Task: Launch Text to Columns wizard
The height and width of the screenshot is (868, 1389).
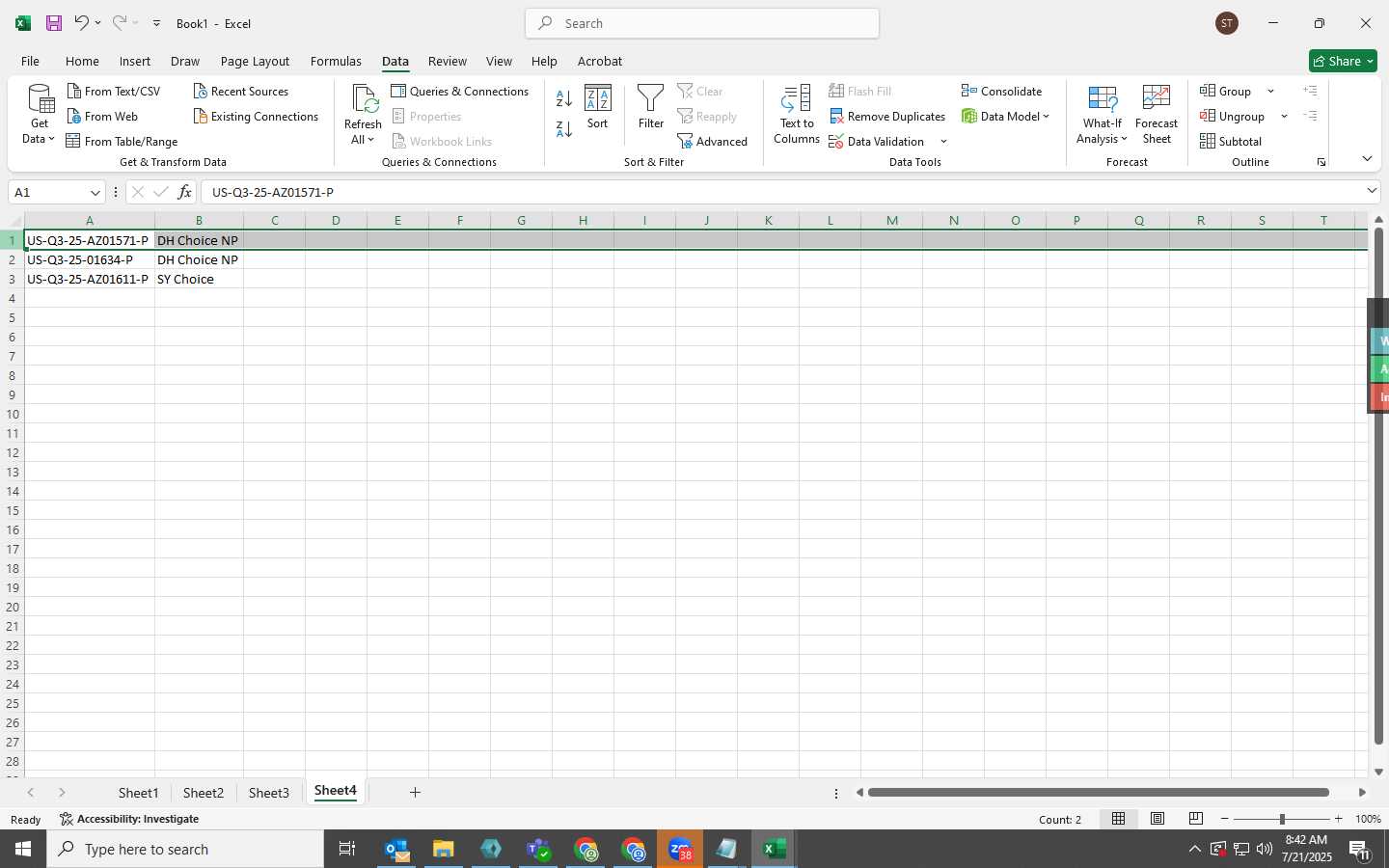Action: tap(797, 114)
